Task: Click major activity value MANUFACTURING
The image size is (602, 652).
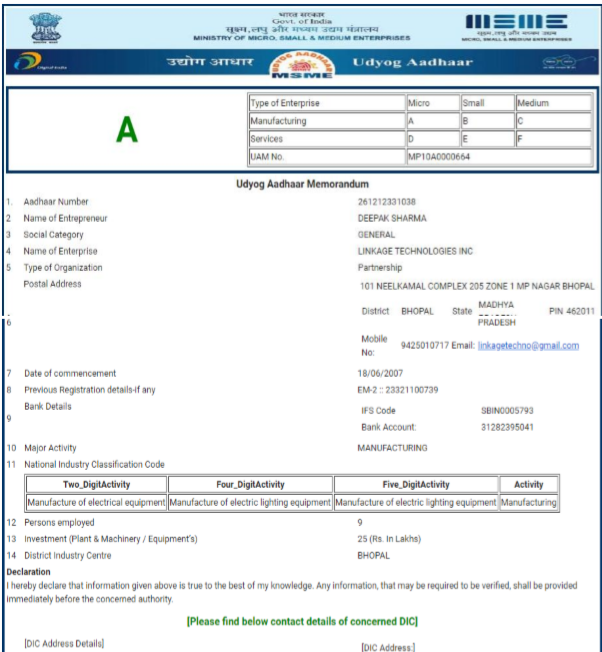Action: click(x=392, y=448)
